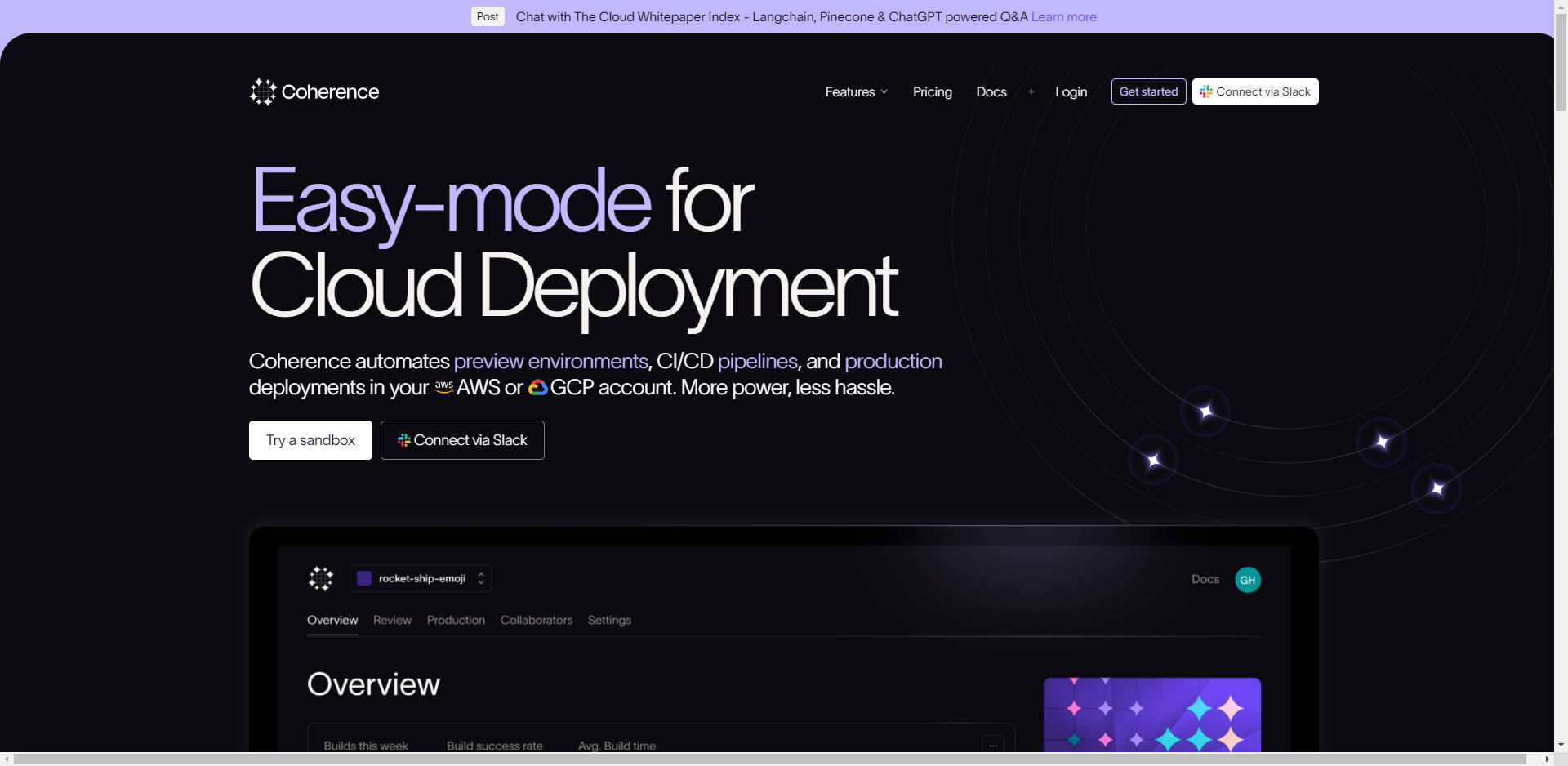Click Connect via Slack in the header

pos(1255,91)
